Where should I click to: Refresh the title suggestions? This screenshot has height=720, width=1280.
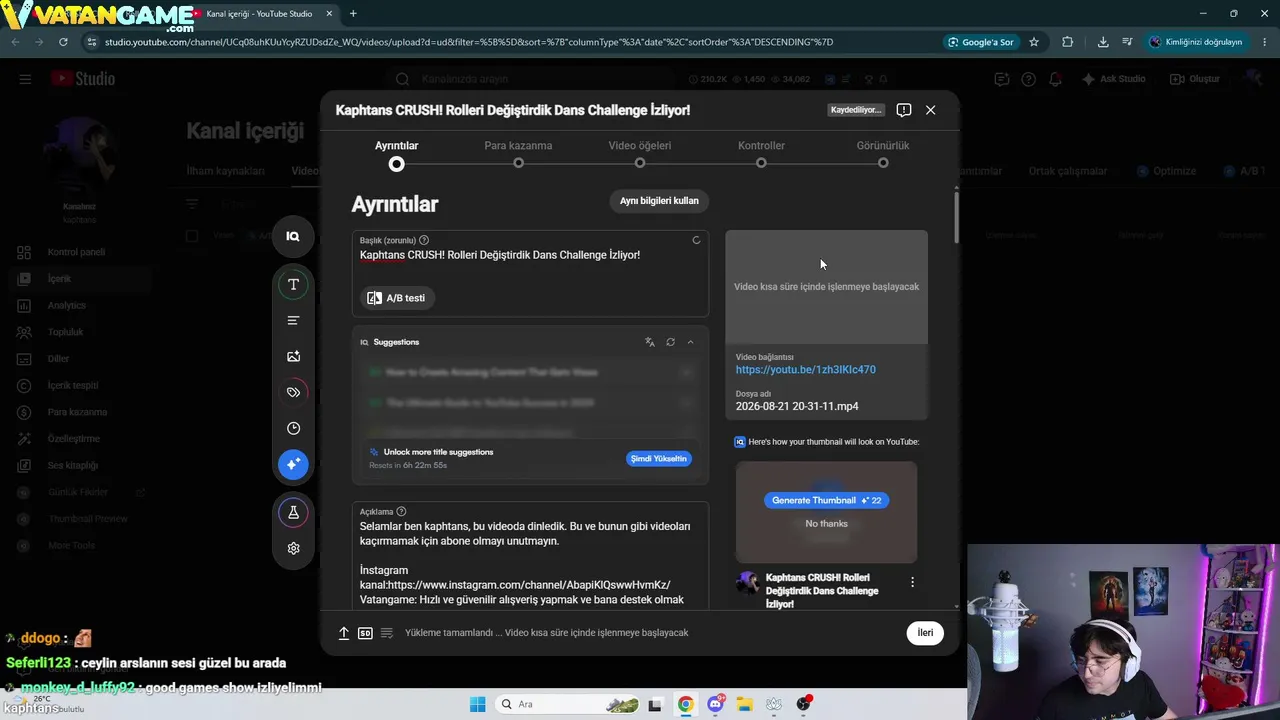(x=670, y=342)
